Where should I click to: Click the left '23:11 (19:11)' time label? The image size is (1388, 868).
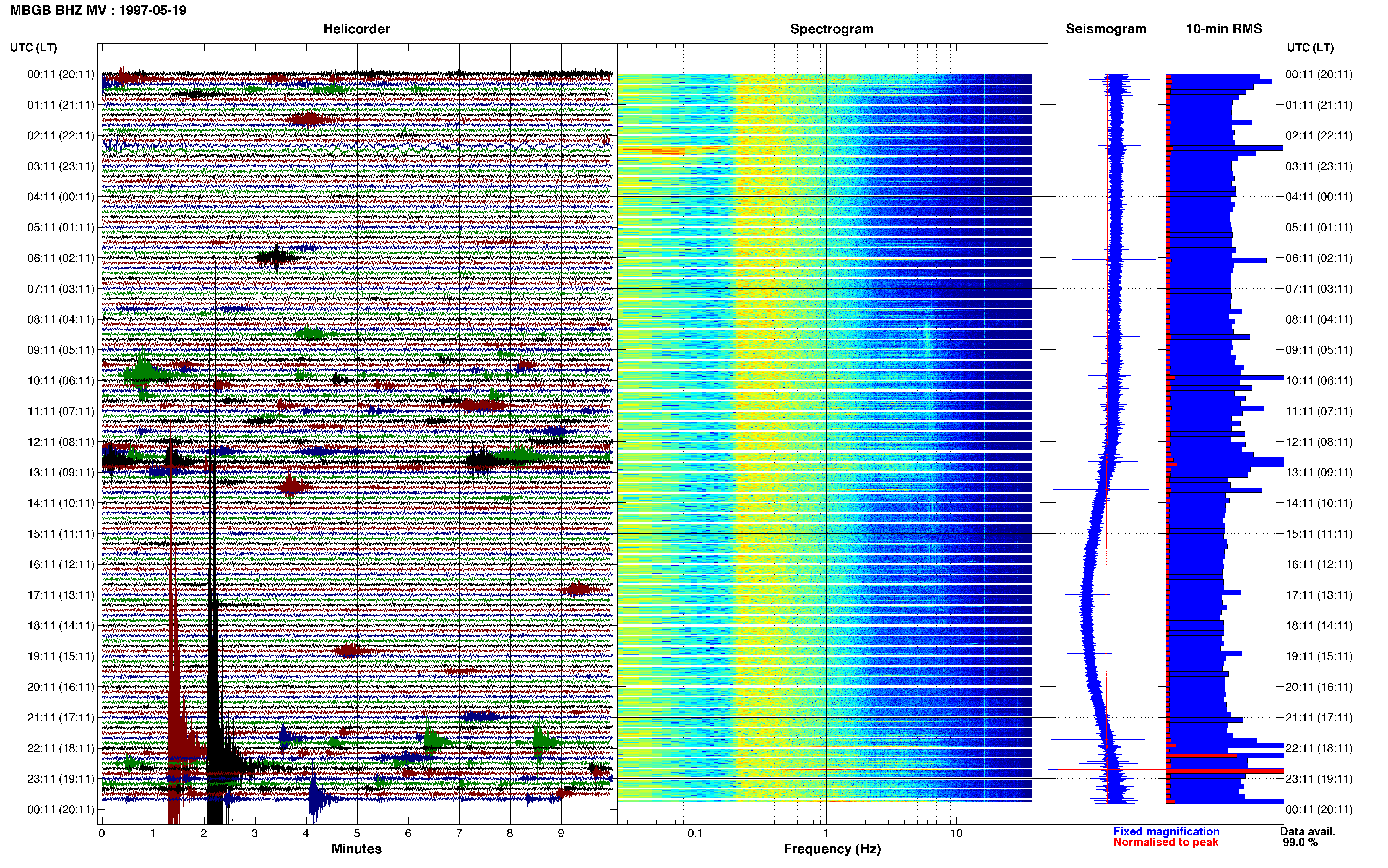coord(61,778)
